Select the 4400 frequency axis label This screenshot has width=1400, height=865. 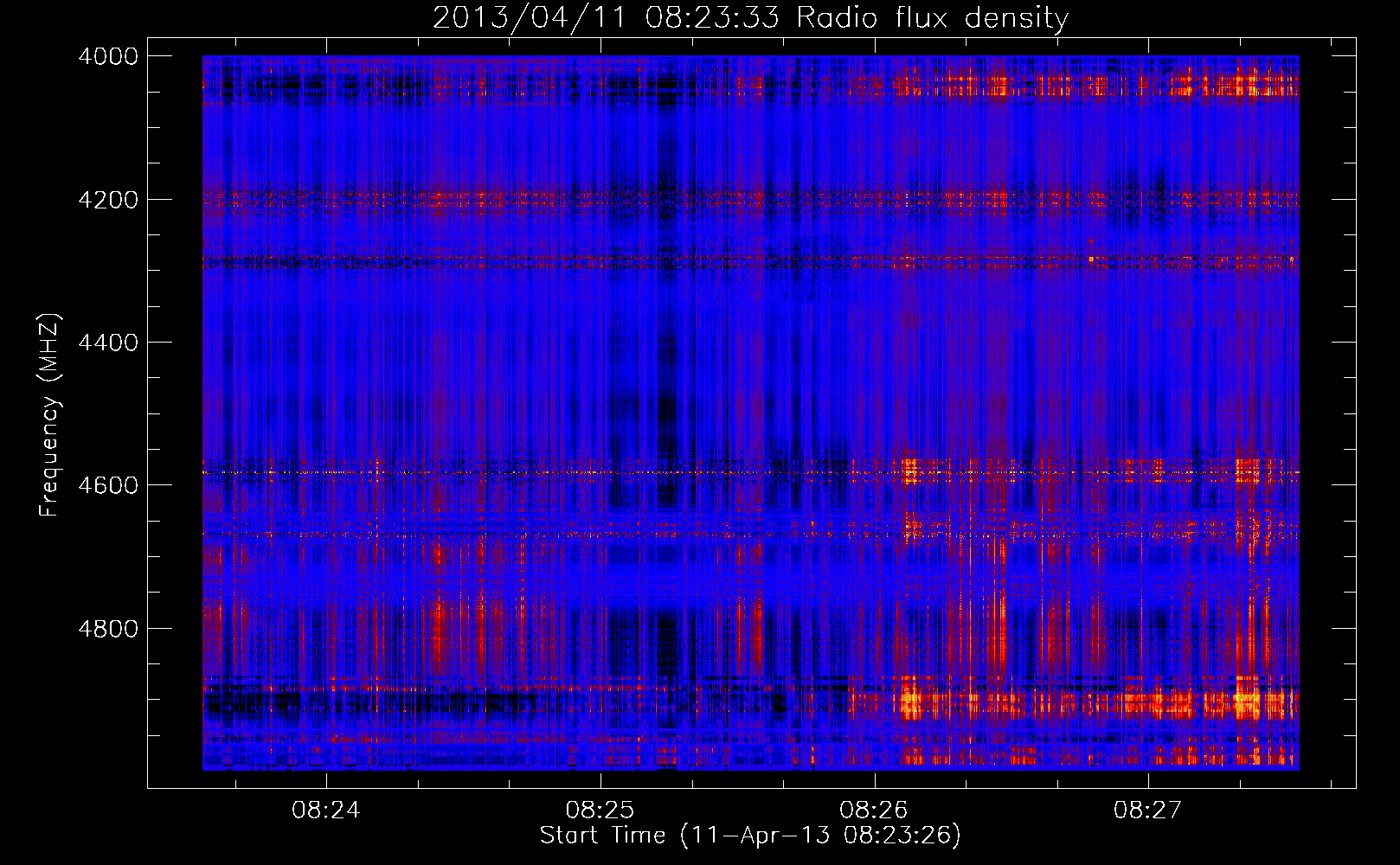[108, 343]
